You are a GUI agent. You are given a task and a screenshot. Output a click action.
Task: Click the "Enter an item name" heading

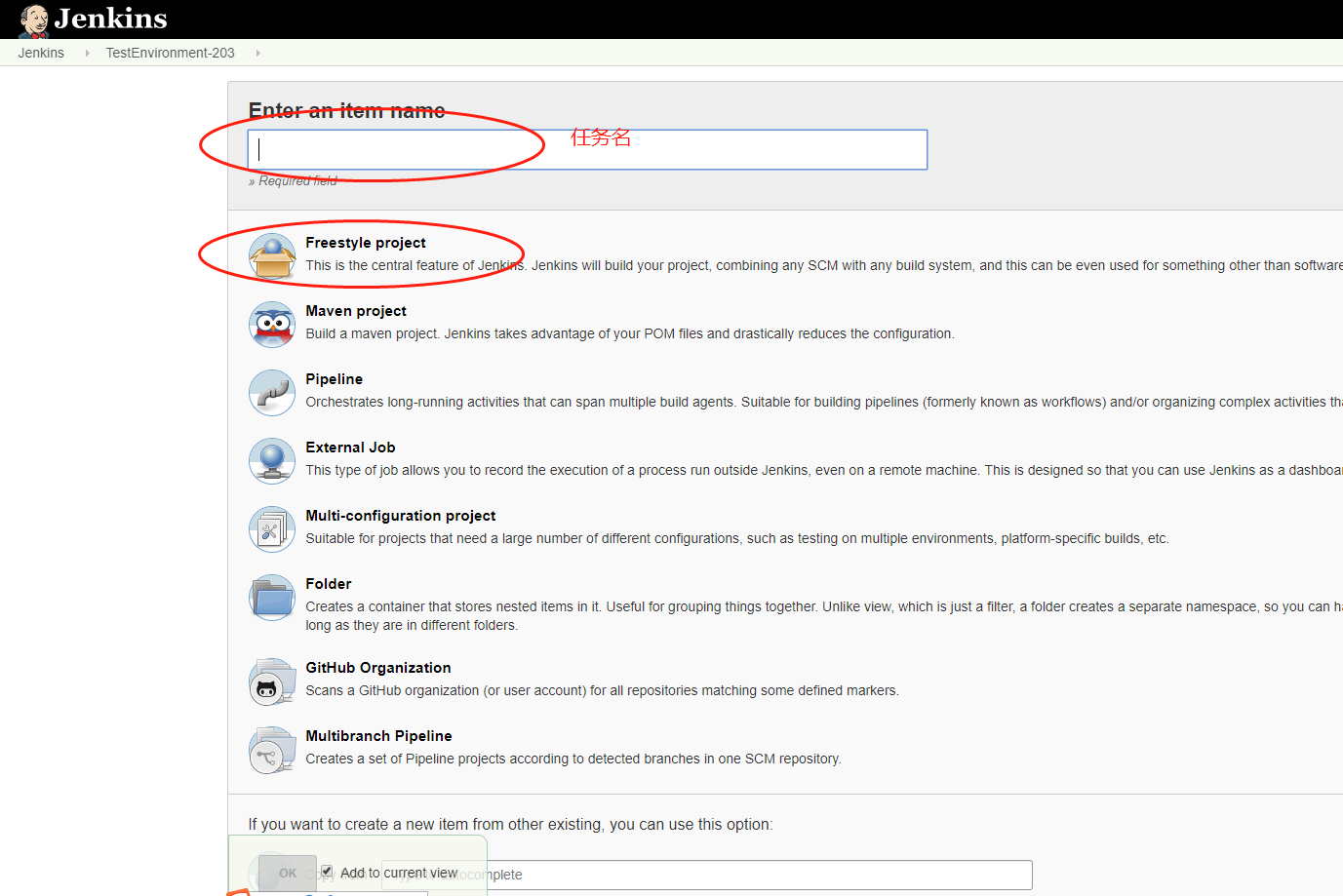tap(347, 111)
